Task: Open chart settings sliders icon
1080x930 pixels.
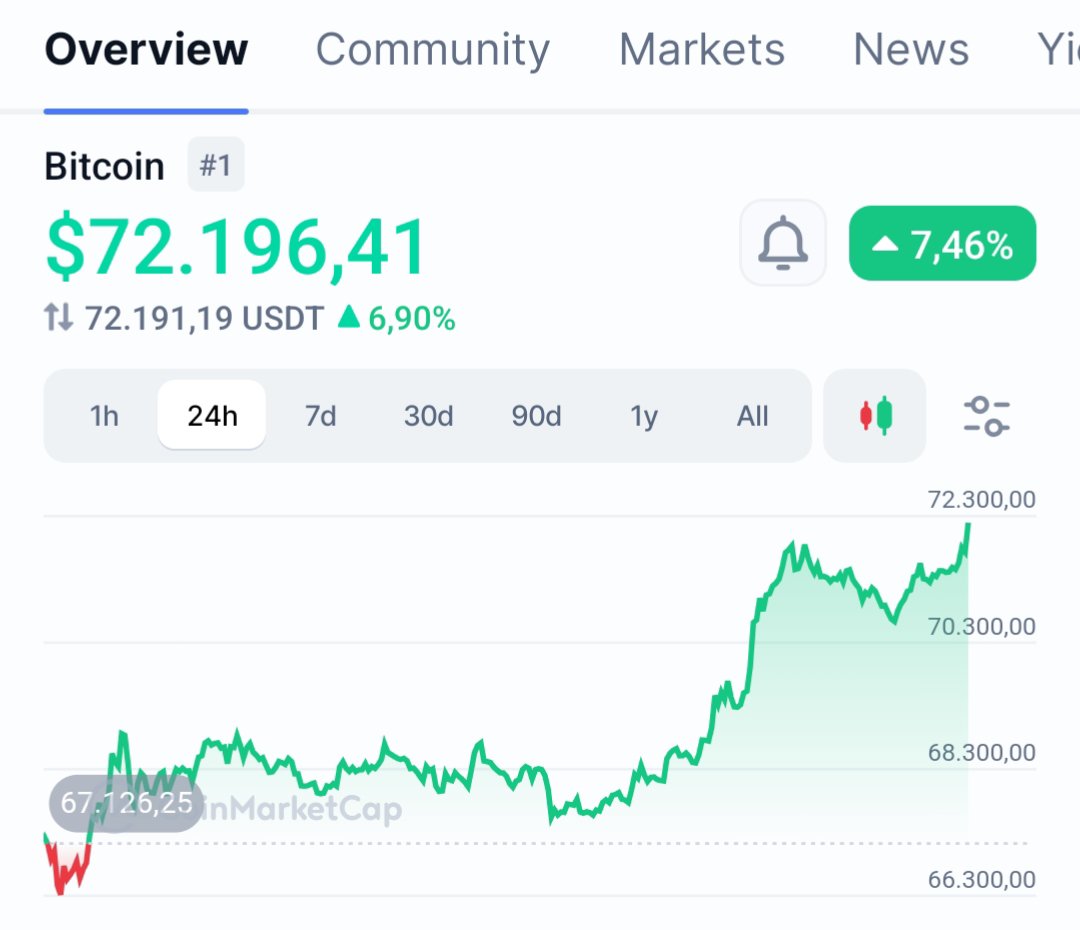Action: click(986, 416)
